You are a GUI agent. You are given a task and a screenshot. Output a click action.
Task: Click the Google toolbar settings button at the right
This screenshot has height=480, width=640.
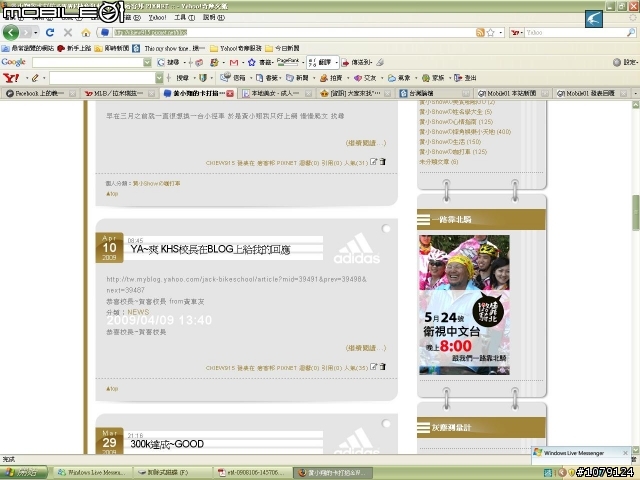(625, 62)
